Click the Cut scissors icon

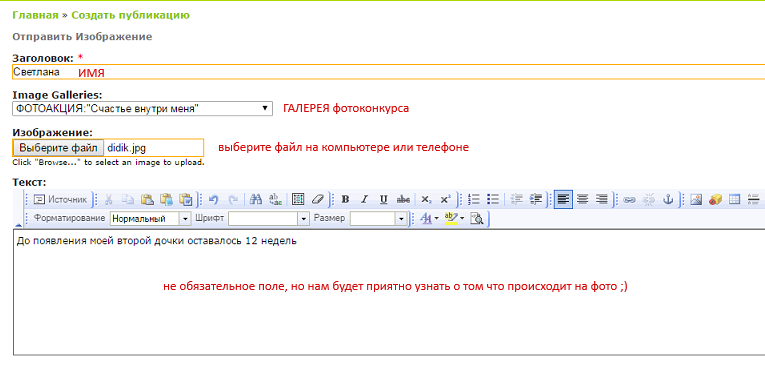109,199
